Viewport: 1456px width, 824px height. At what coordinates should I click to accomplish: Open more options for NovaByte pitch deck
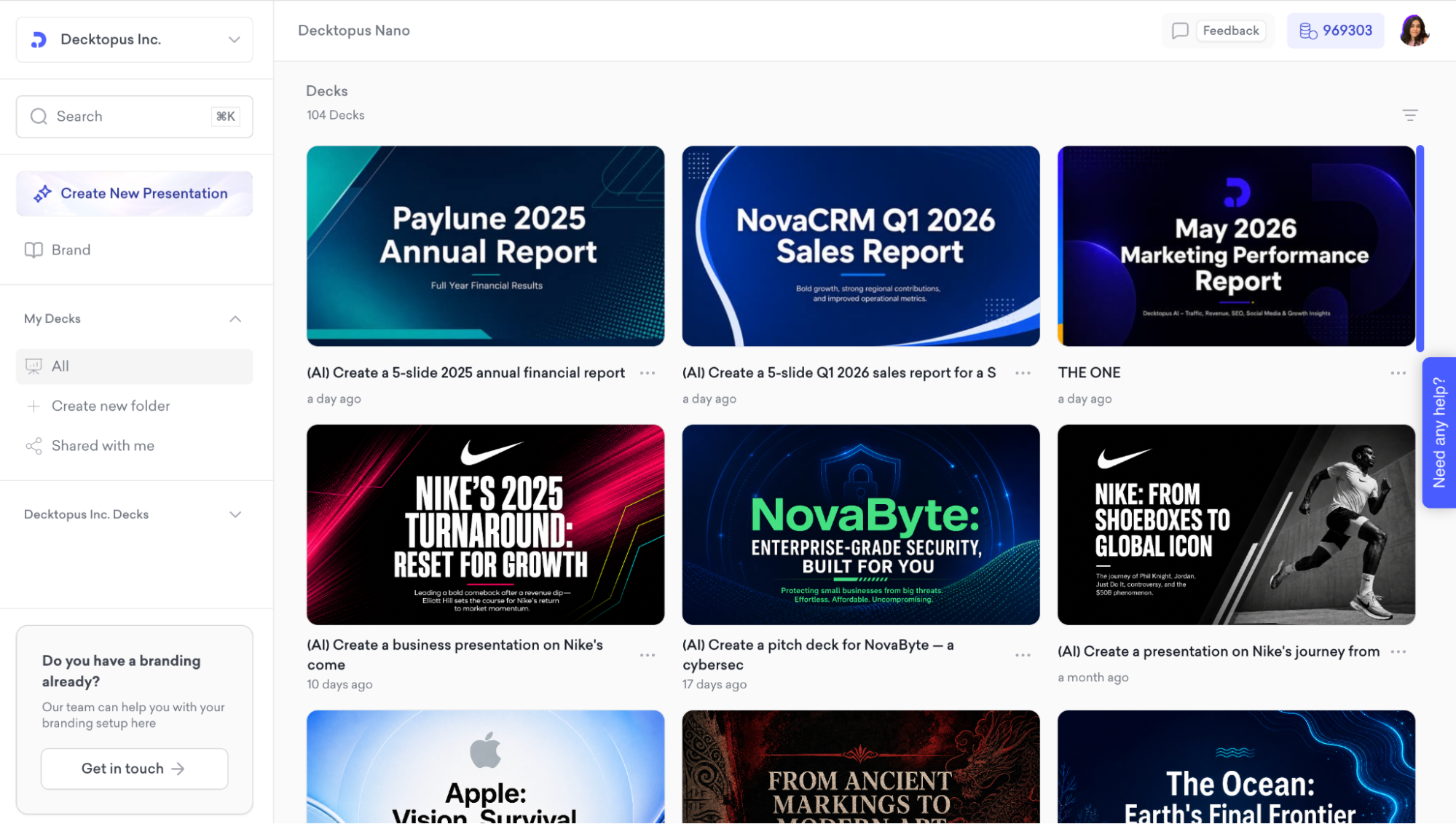point(1023,655)
